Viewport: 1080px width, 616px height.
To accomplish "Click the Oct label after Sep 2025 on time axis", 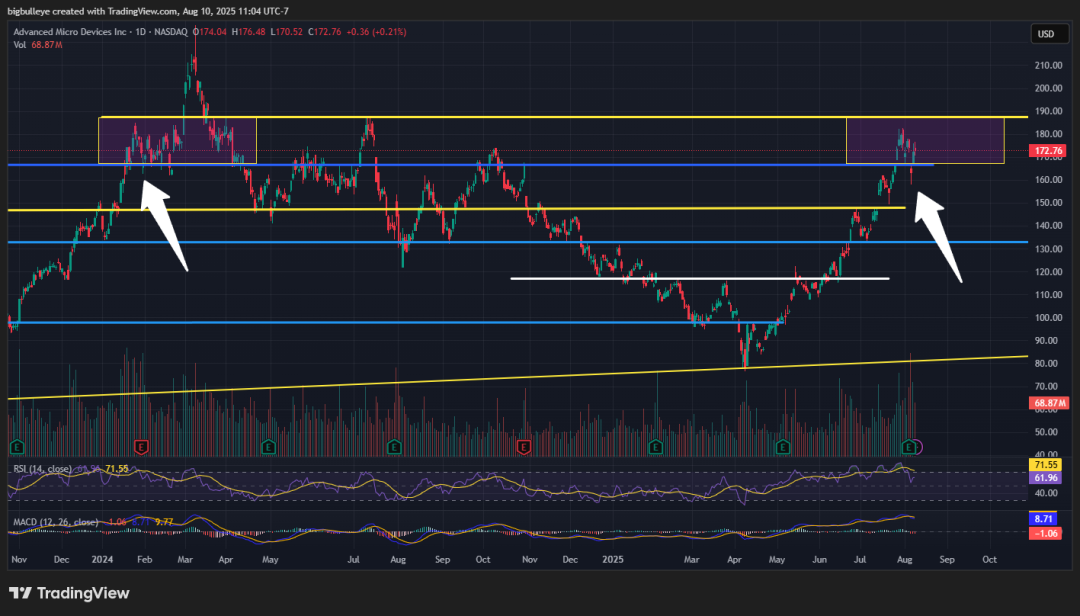I will pyautogui.click(x=989, y=559).
